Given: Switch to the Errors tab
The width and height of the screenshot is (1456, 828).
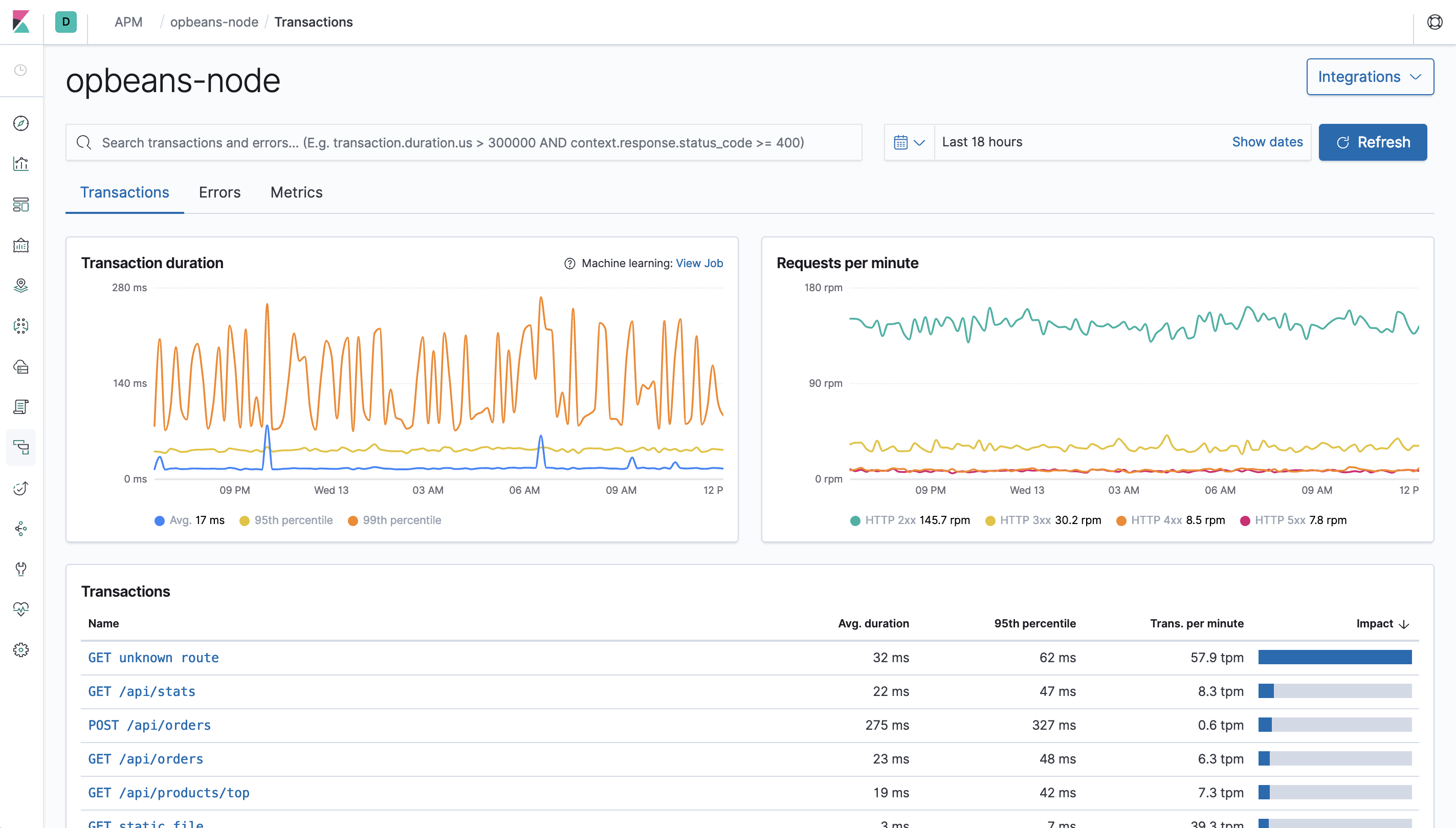Looking at the screenshot, I should click(x=220, y=192).
